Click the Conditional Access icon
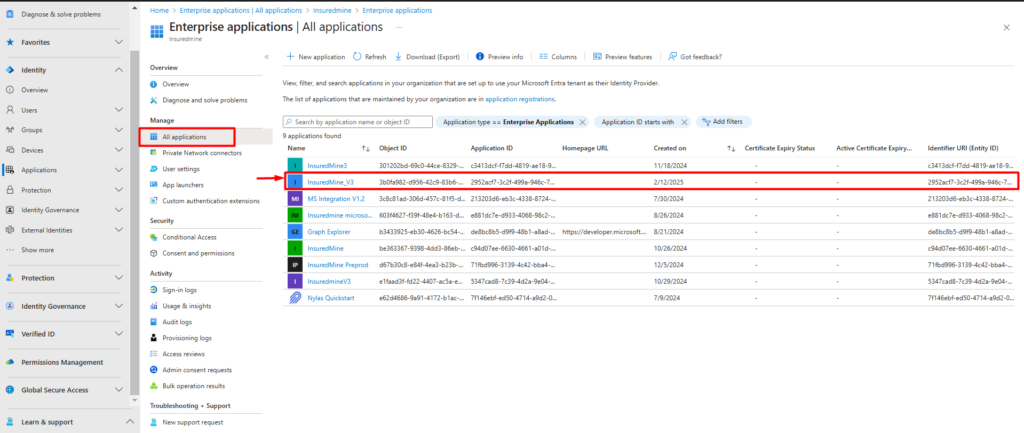Screen dimensions: 1024x433 153,237
